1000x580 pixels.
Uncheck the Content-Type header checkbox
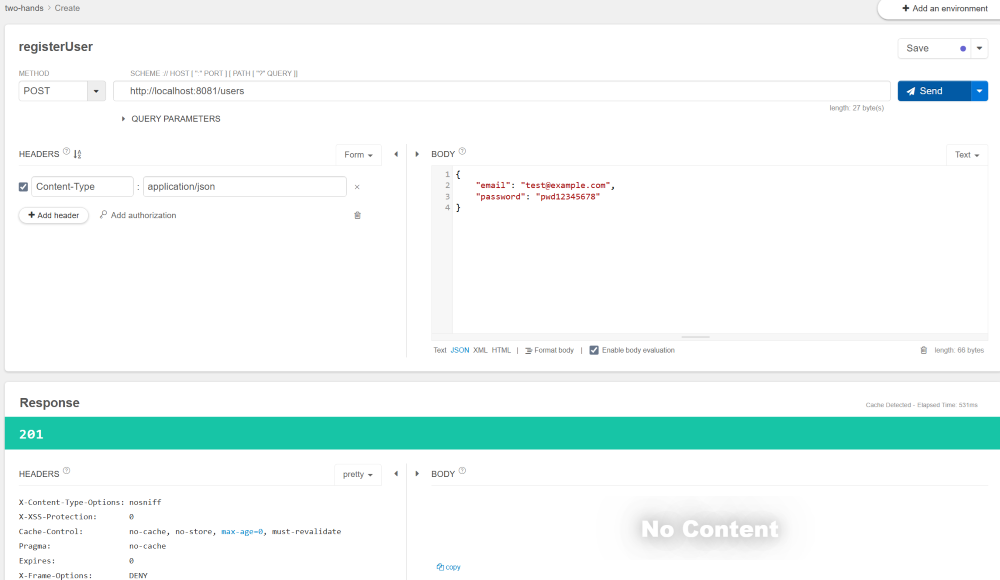[x=23, y=187]
